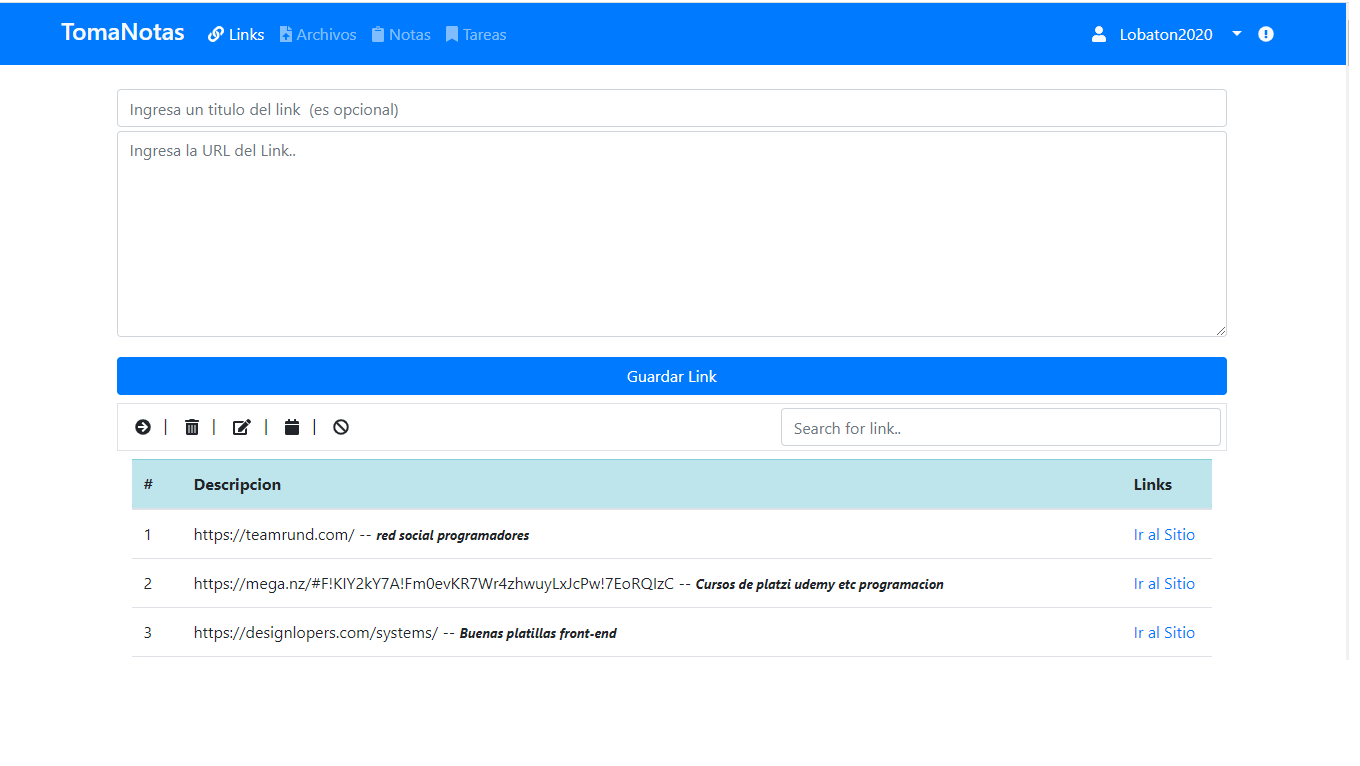The width and height of the screenshot is (1360, 766).
Task: Open the Tareas section
Action: (476, 34)
